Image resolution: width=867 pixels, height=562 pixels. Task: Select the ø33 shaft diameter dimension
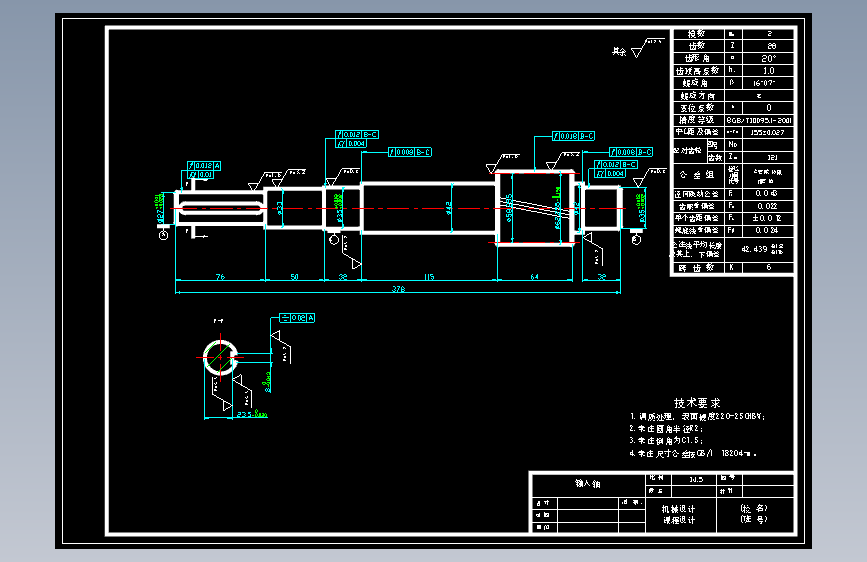[280, 208]
